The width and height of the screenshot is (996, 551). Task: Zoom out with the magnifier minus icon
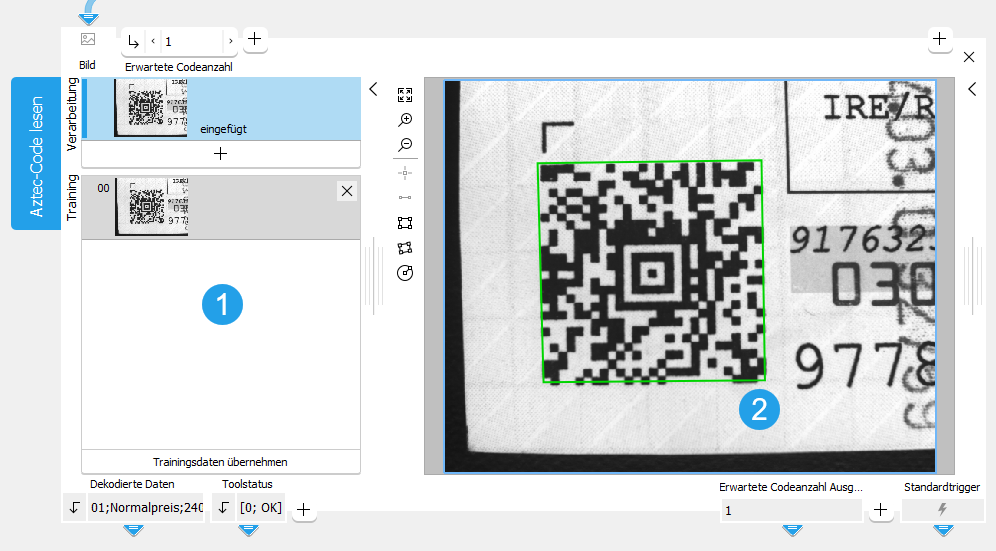pyautogui.click(x=405, y=145)
